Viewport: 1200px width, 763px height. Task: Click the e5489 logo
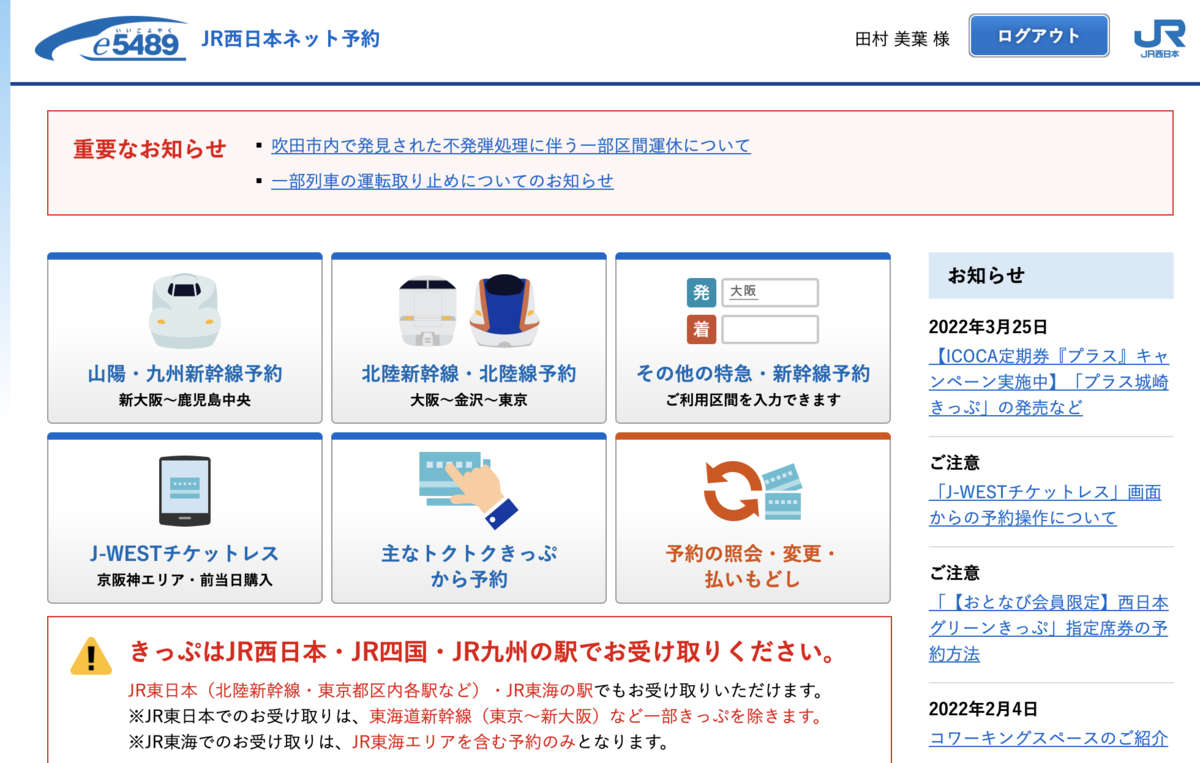point(111,39)
